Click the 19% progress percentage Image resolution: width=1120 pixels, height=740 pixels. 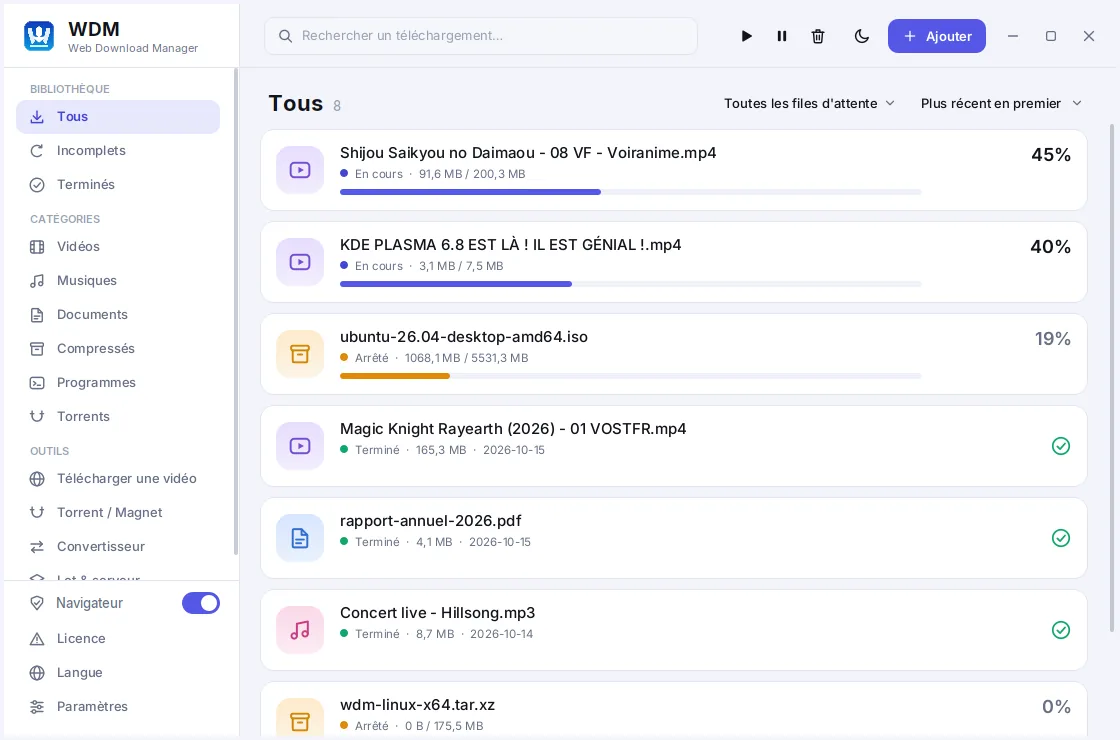click(1053, 339)
